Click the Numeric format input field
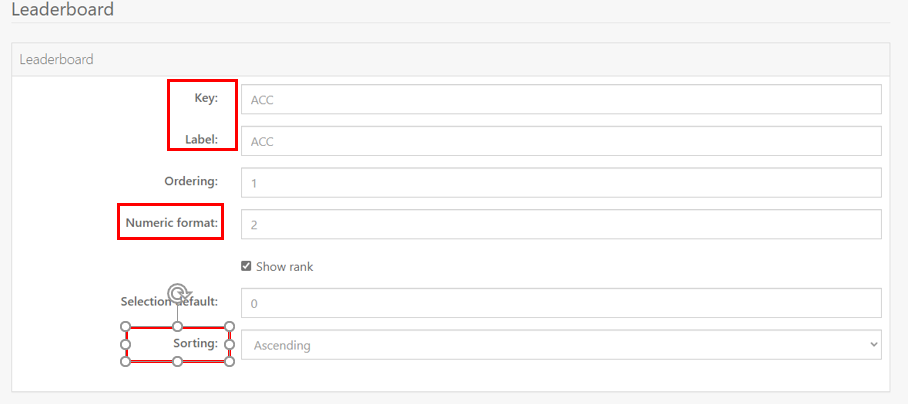 click(561, 225)
